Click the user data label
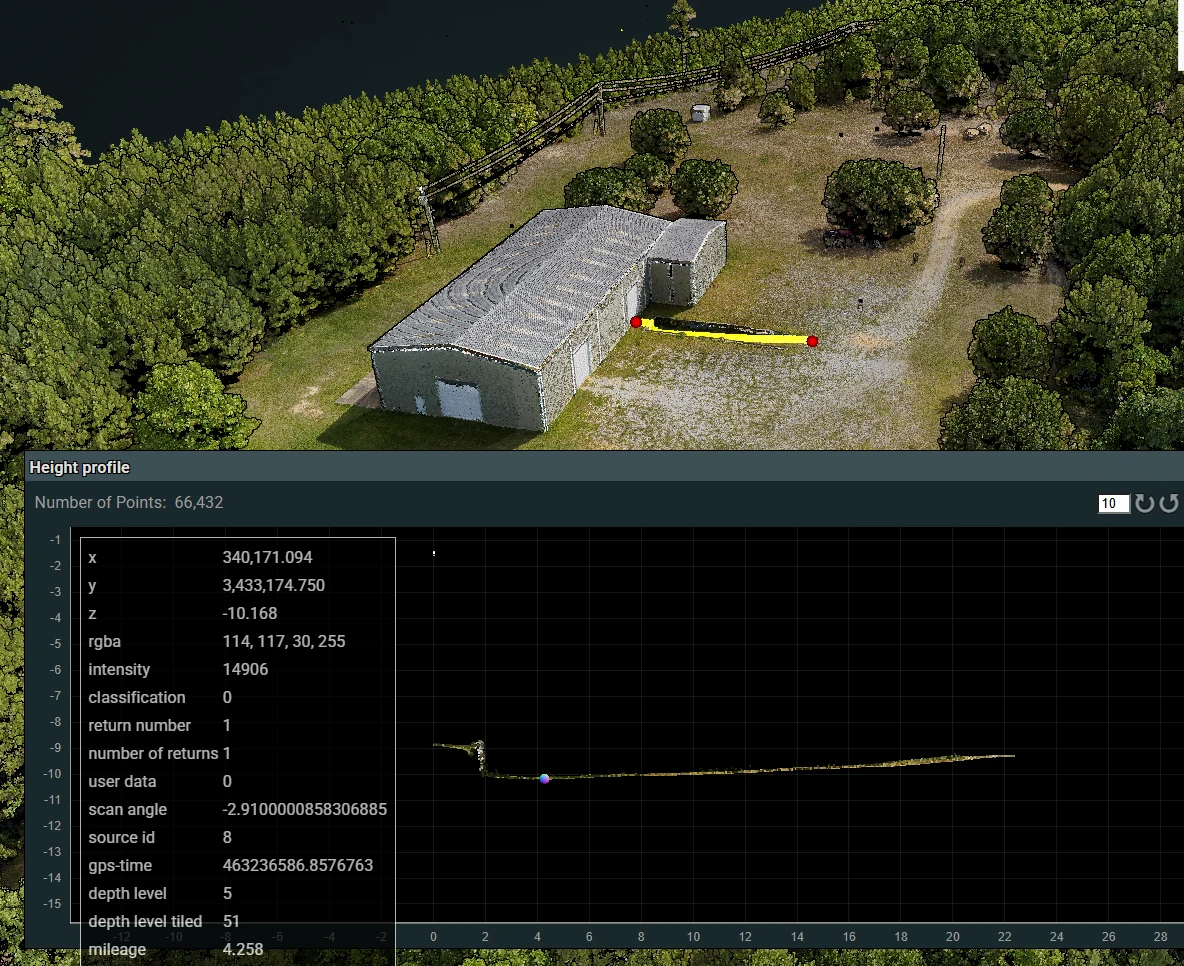 coord(122,781)
